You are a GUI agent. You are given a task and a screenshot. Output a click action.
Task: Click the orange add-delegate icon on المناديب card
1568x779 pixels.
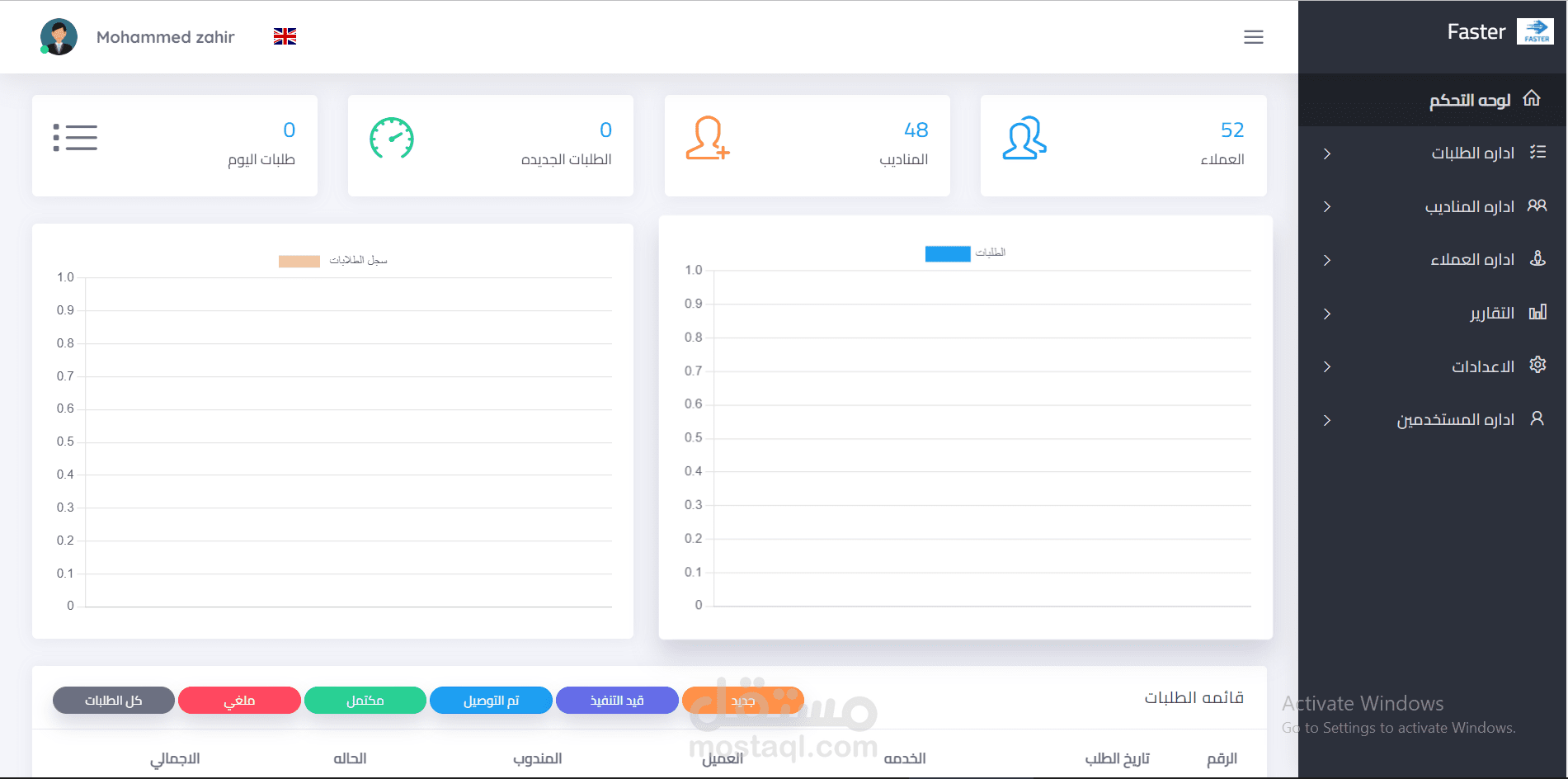[707, 142]
